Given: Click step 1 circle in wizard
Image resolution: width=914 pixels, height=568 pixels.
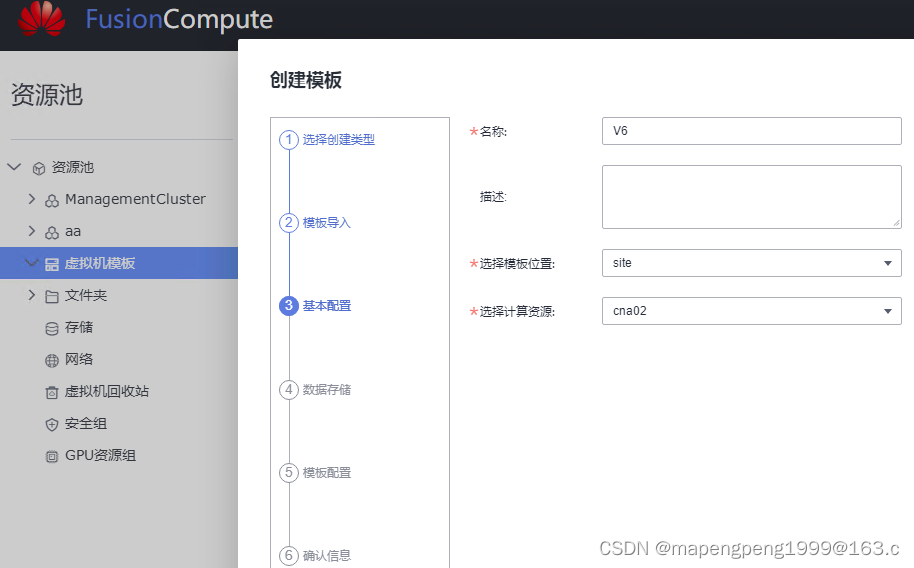Looking at the screenshot, I should coord(289,139).
